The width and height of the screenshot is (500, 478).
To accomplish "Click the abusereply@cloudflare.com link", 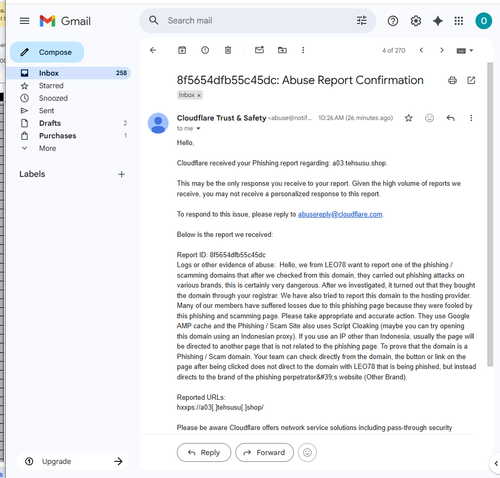I will [340, 214].
